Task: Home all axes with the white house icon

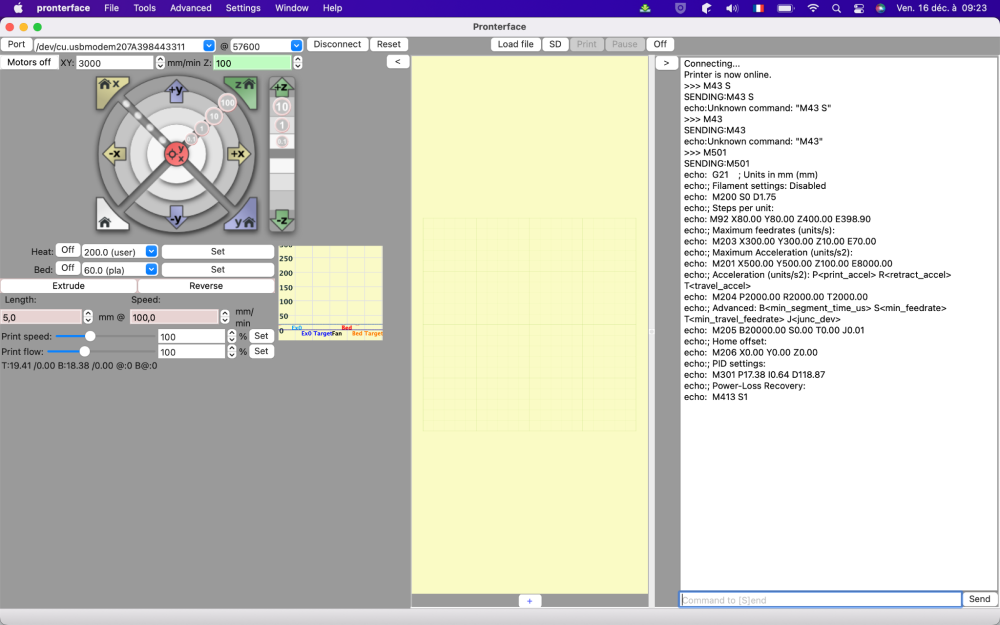Action: click(106, 218)
